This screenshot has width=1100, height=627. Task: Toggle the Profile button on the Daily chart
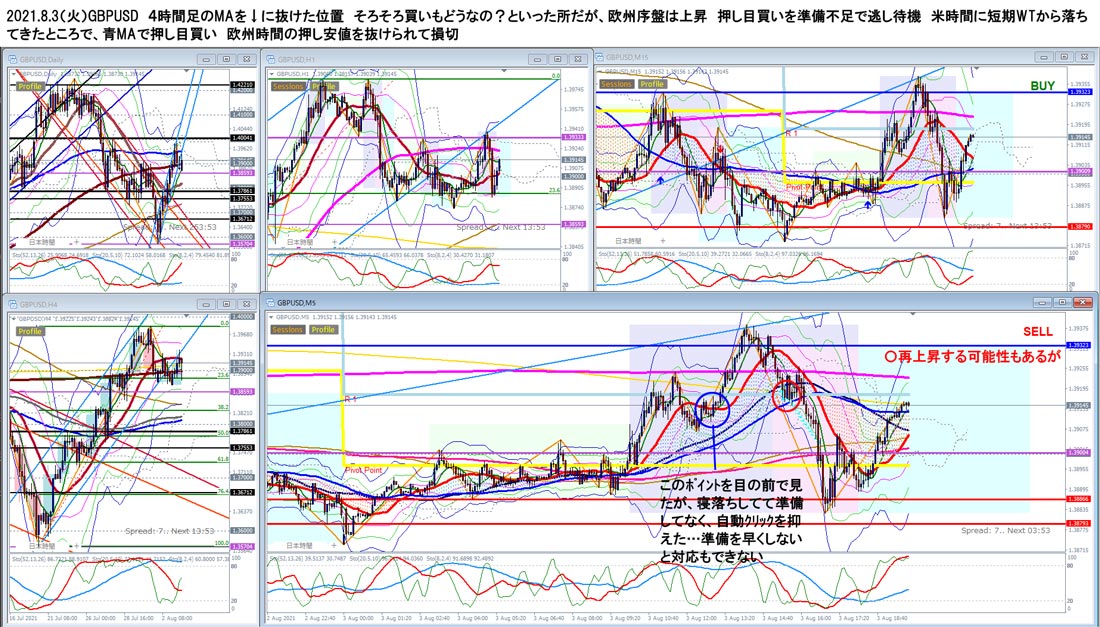(30, 86)
